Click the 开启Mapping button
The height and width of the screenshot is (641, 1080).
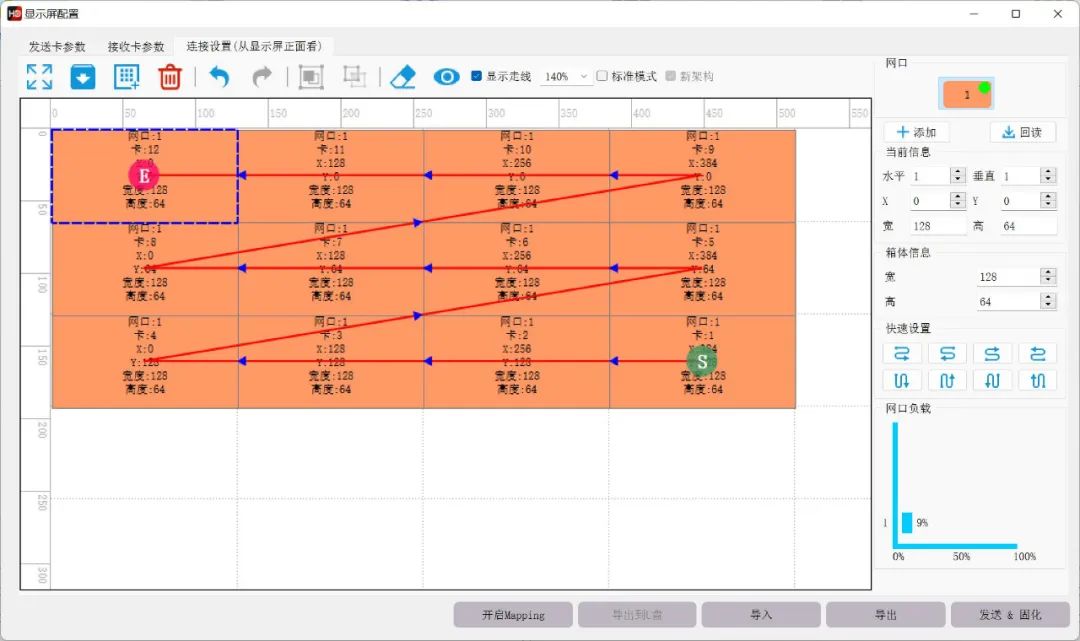[513, 615]
